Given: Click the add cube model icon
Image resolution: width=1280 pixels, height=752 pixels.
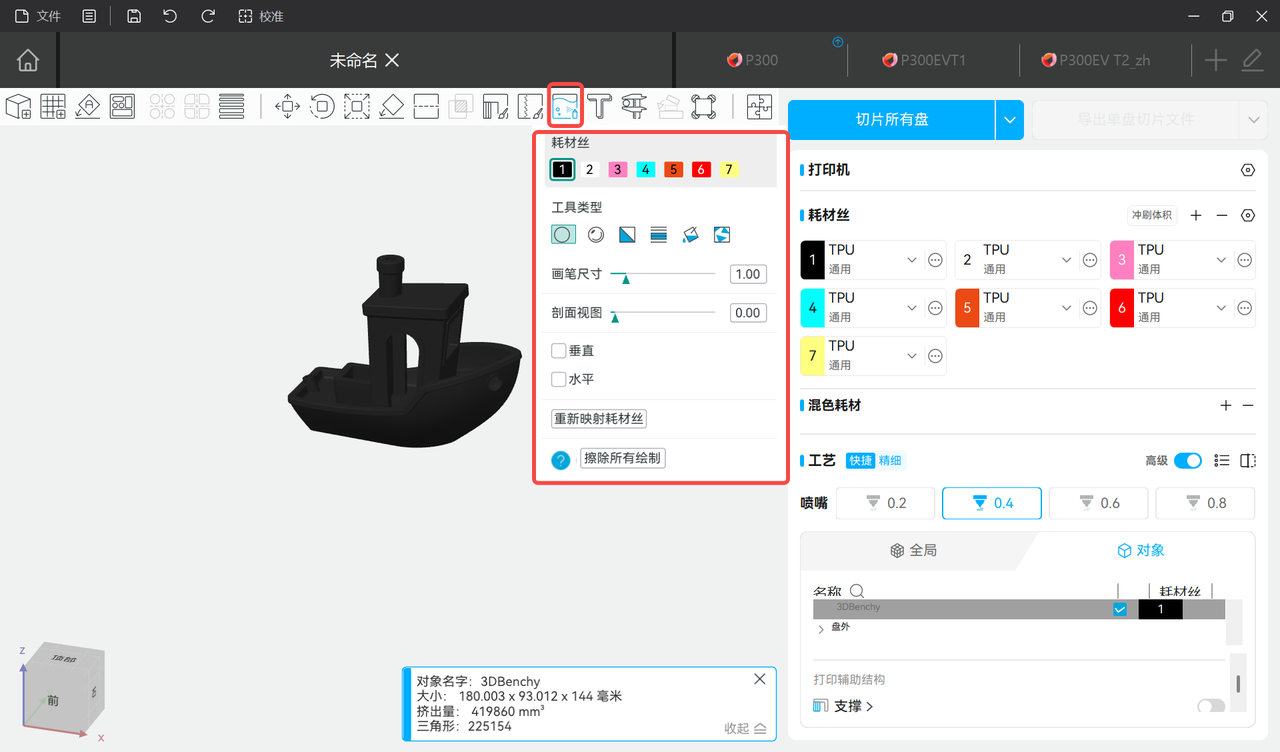Looking at the screenshot, I should tap(19, 106).
